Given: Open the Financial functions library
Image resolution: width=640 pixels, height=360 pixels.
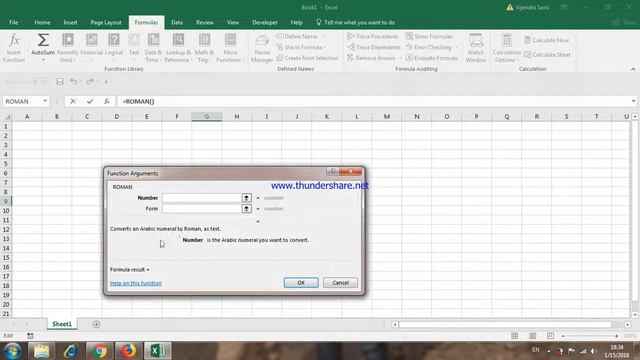Looking at the screenshot, I should 91,48.
